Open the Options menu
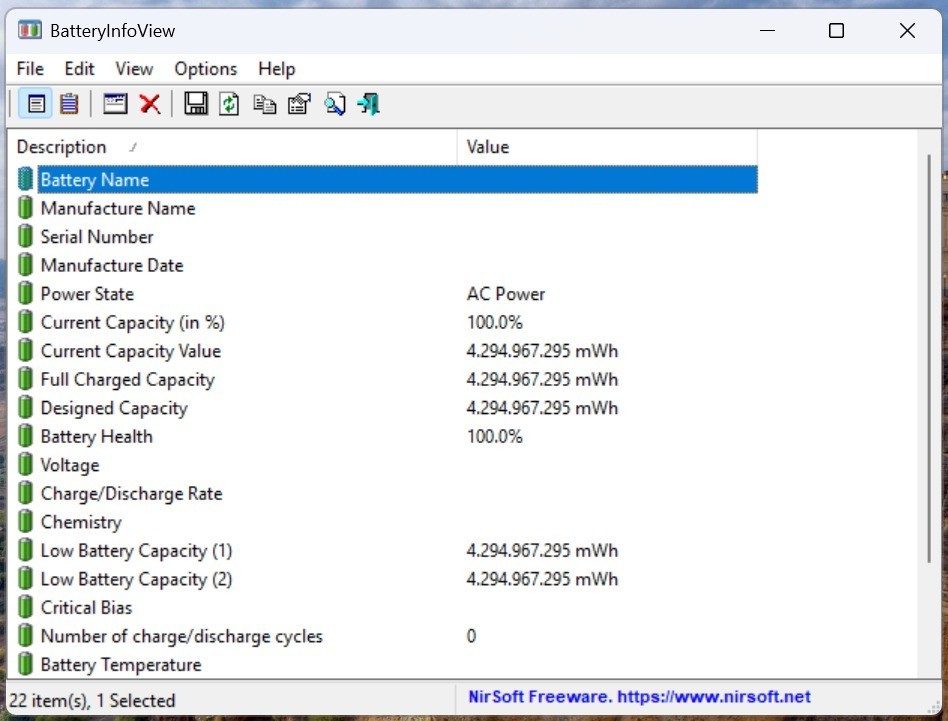Image resolution: width=948 pixels, height=721 pixels. (206, 69)
